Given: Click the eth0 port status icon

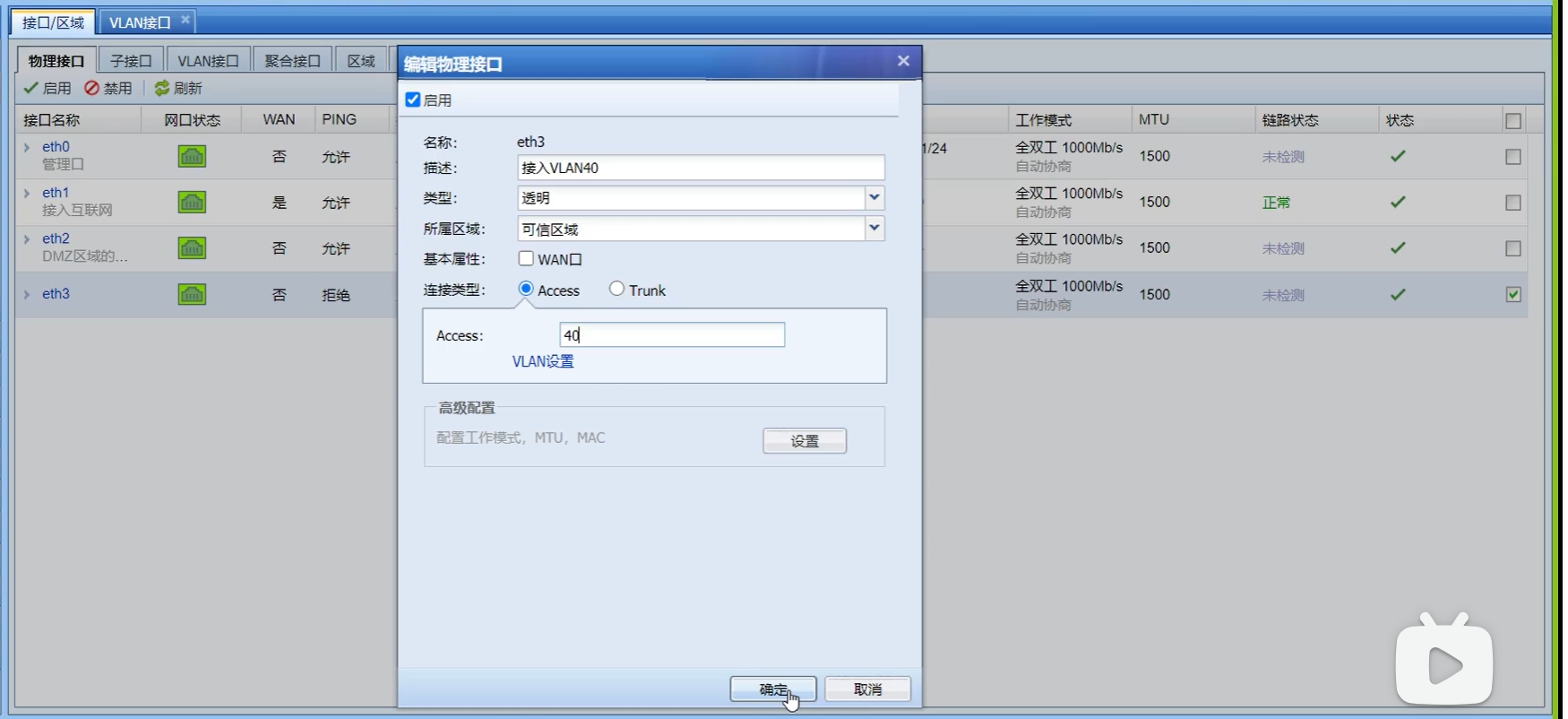Looking at the screenshot, I should (x=192, y=157).
